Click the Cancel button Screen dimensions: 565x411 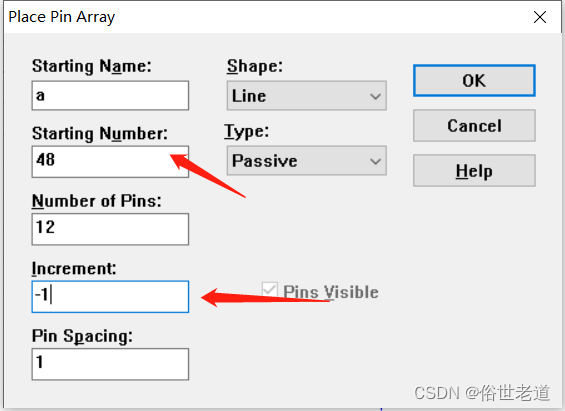coord(474,126)
